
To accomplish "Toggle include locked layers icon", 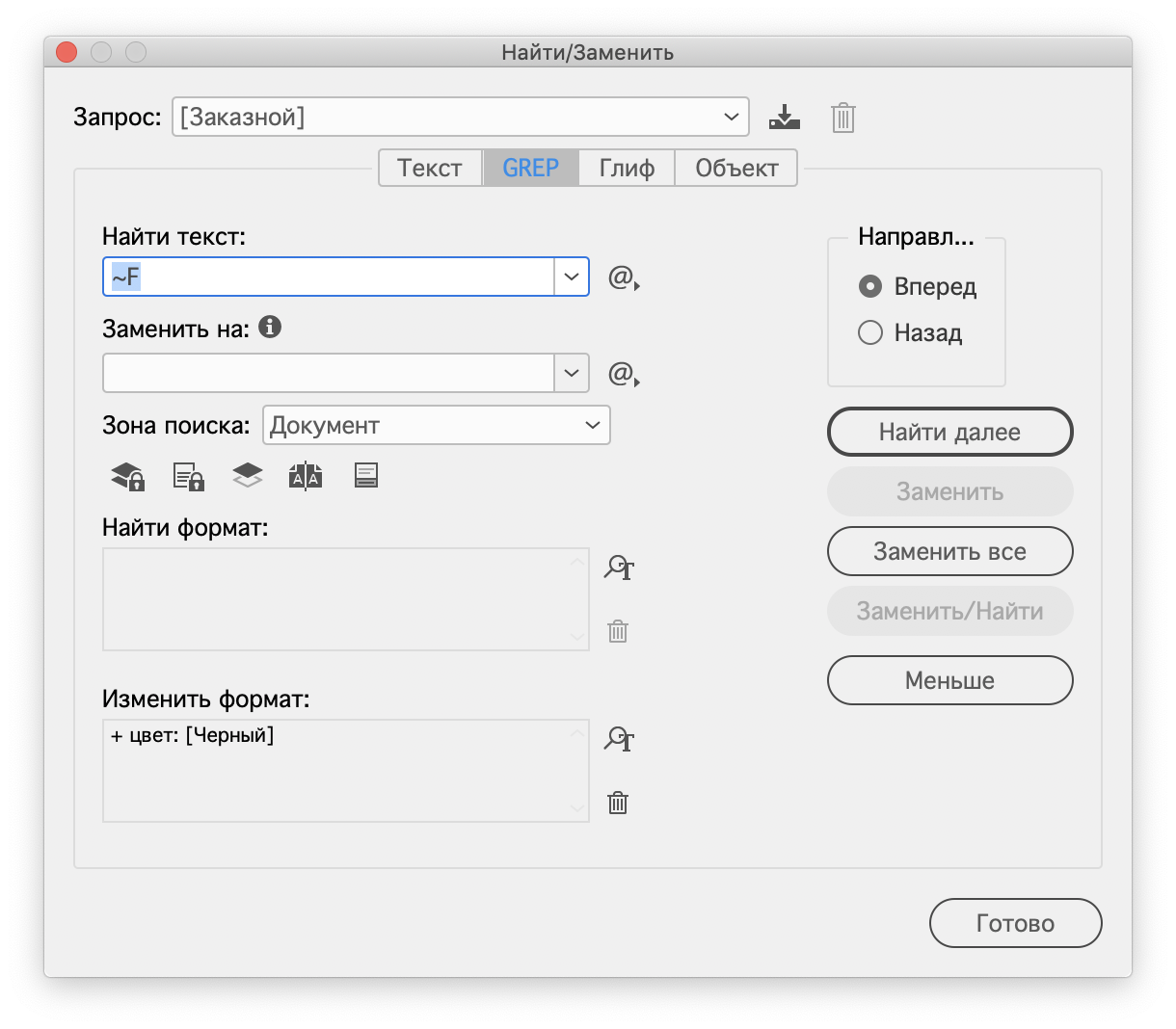I will 127,476.
